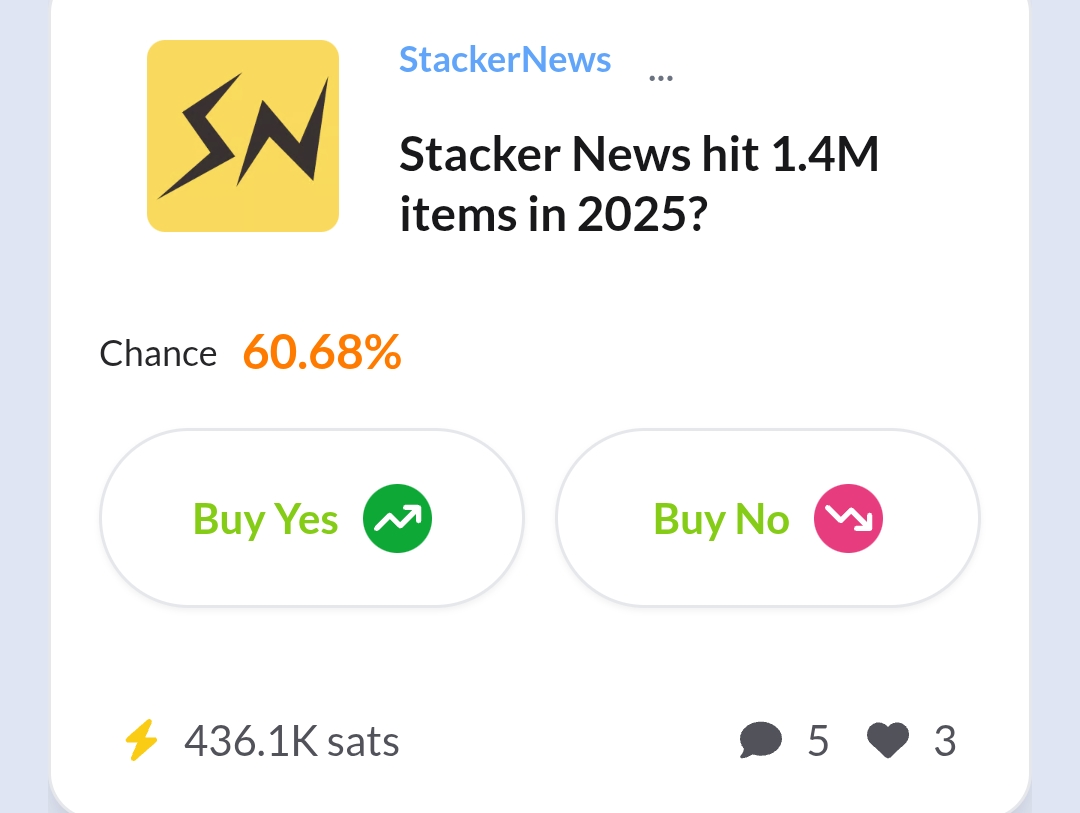
Task: Open the market title about 1.4M items
Action: tap(639, 184)
